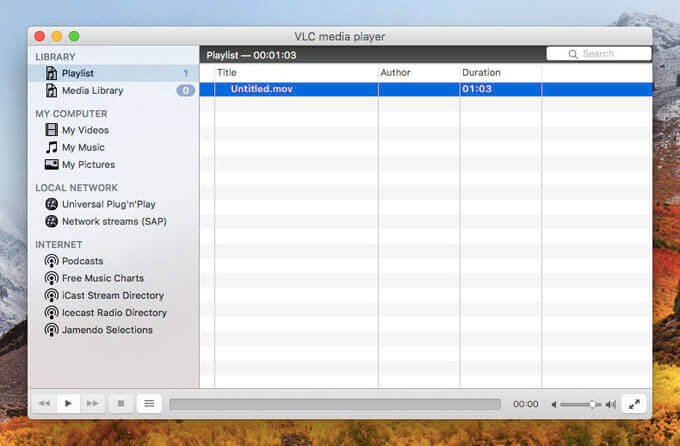Click the INTERNET section header

click(59, 245)
